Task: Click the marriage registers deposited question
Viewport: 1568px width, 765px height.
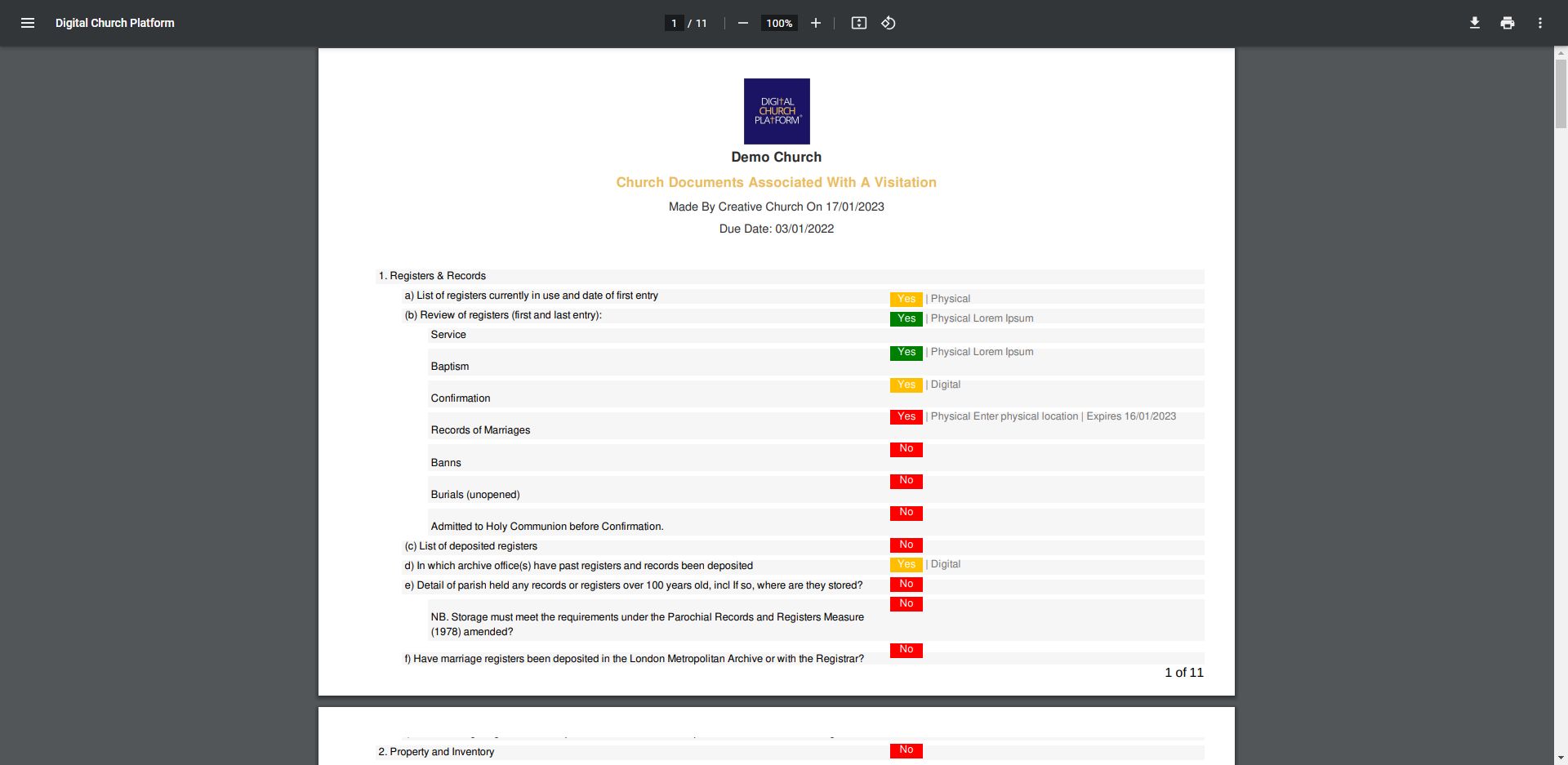Action: (x=635, y=659)
